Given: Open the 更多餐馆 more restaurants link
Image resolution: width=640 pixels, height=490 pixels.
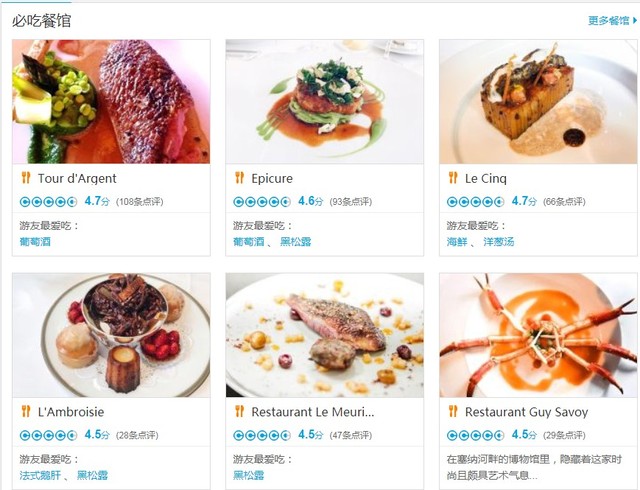Looking at the screenshot, I should (612, 20).
